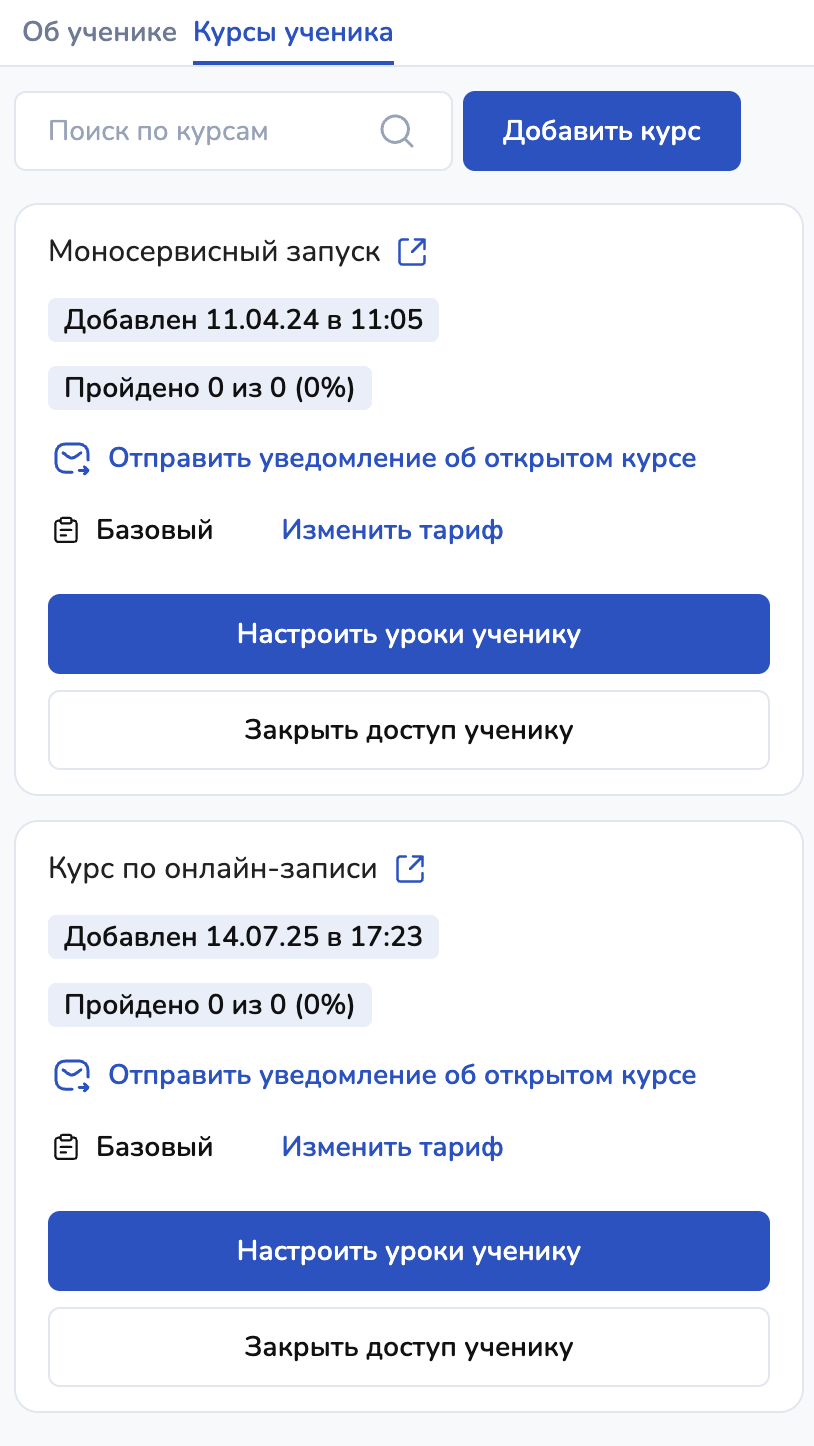The image size is (814, 1446).
Task: Click the search magnifier icon
Action: (397, 131)
